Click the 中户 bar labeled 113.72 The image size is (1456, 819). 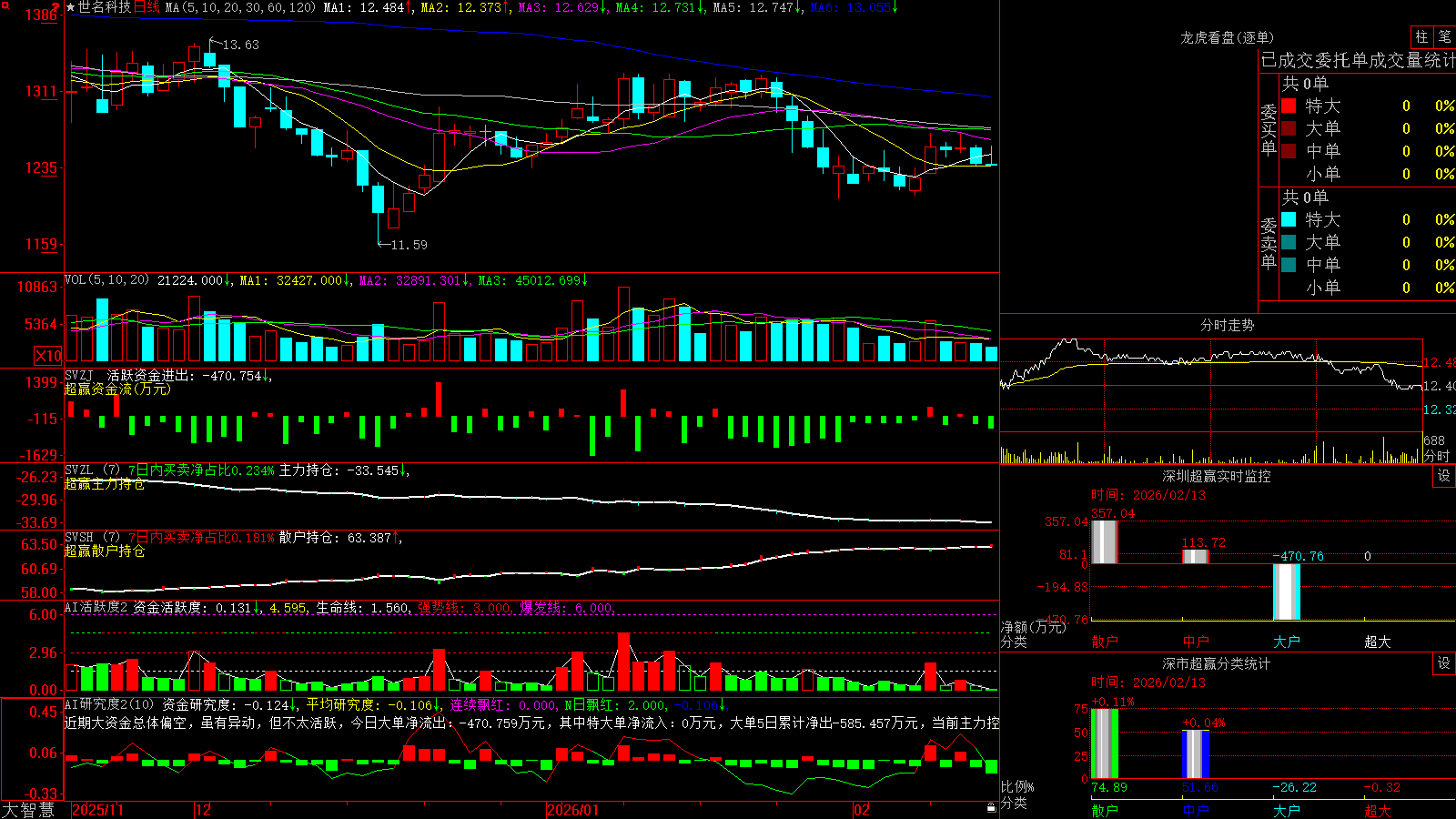pyautogui.click(x=1196, y=556)
